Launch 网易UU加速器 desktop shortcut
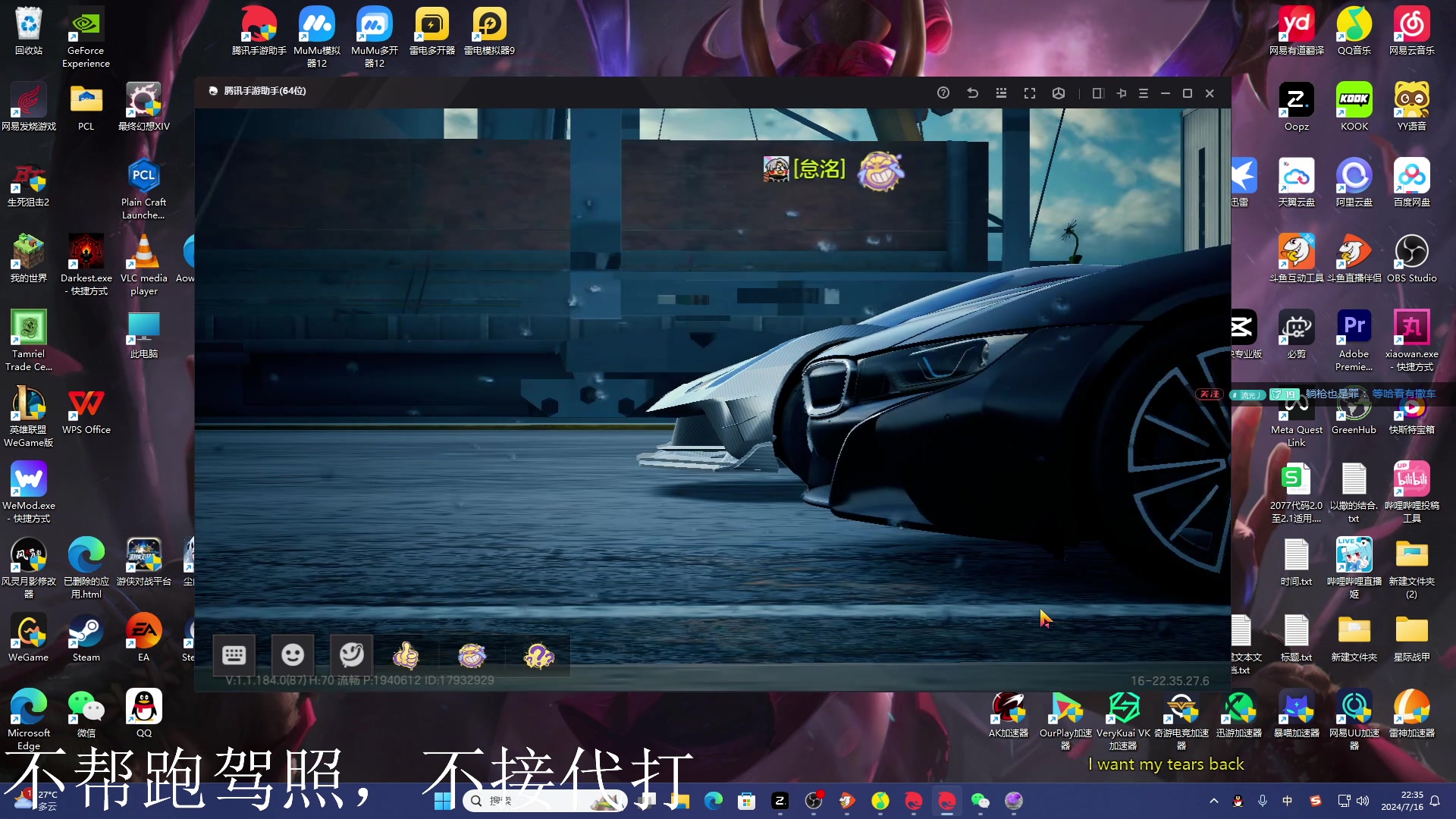The width and height of the screenshot is (1456, 819). pyautogui.click(x=1354, y=720)
